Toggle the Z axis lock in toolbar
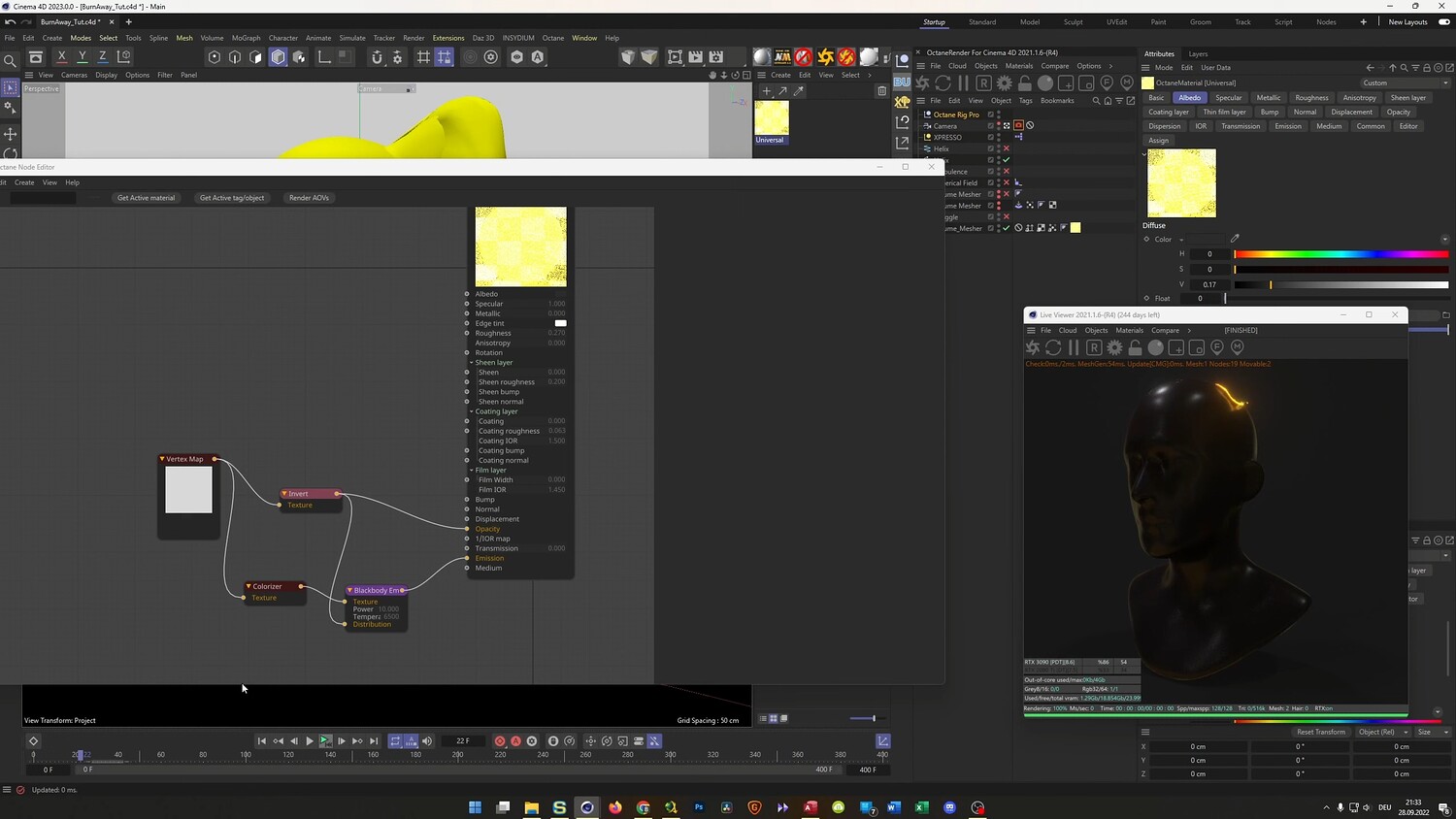1456x819 pixels. coord(103,57)
